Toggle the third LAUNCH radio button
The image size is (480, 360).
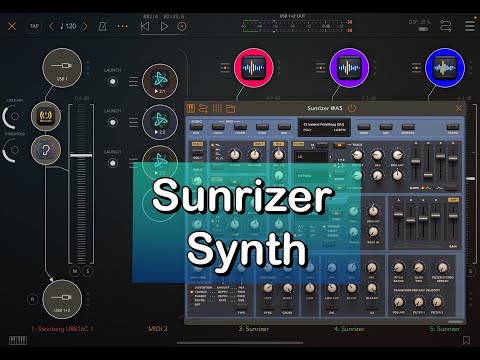(113, 163)
